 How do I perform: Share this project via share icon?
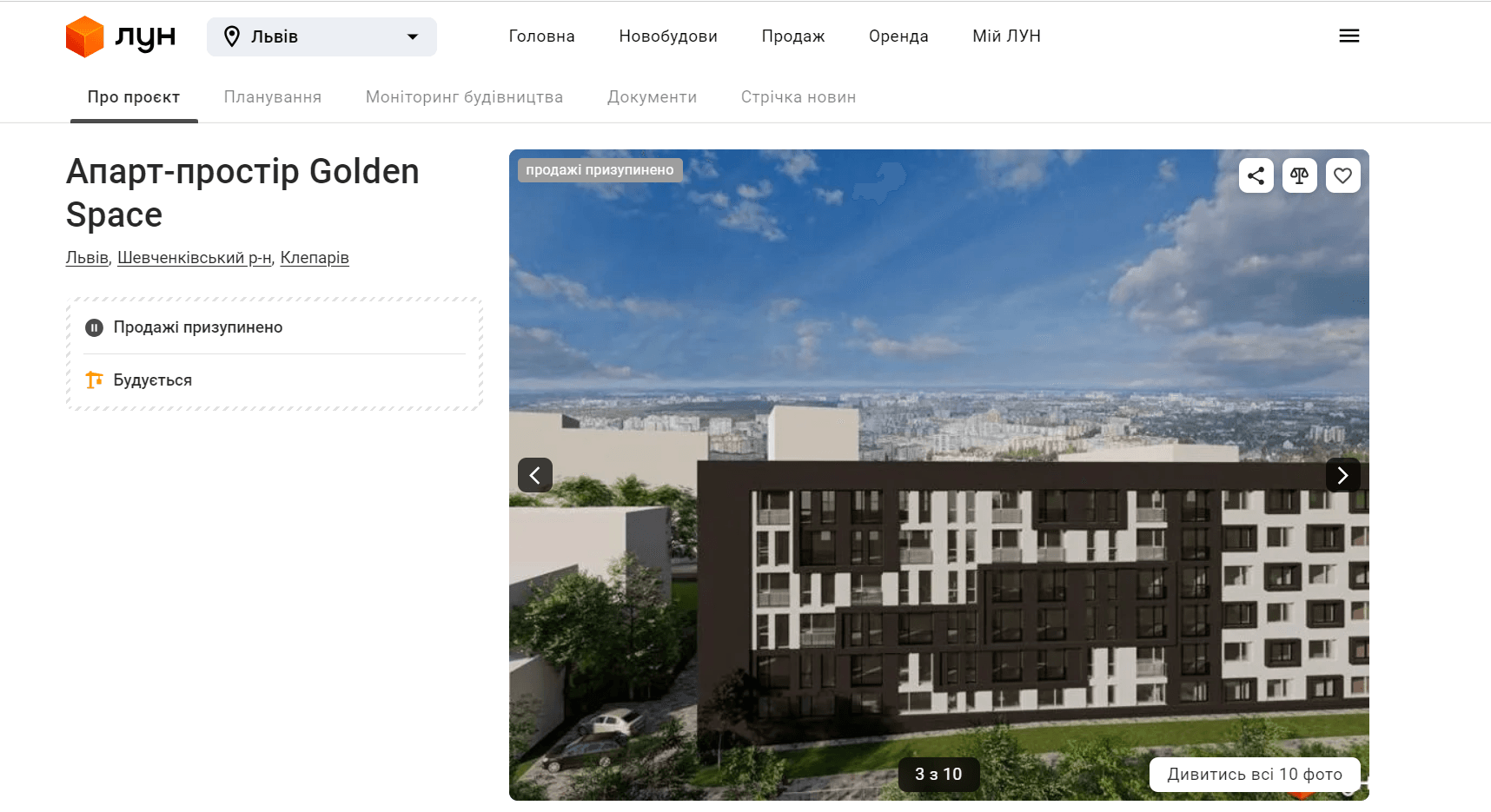tap(1256, 175)
